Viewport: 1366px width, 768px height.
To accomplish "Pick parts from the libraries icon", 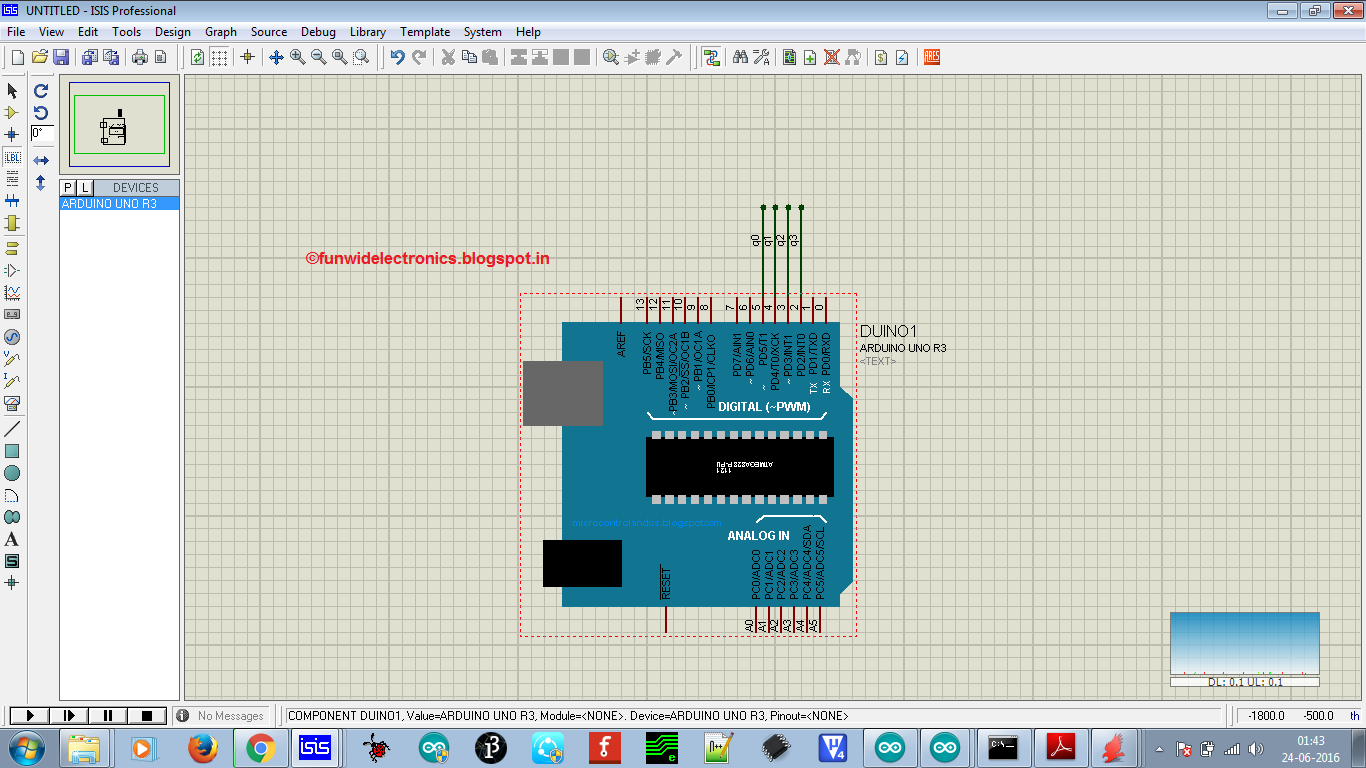I will [x=611, y=58].
